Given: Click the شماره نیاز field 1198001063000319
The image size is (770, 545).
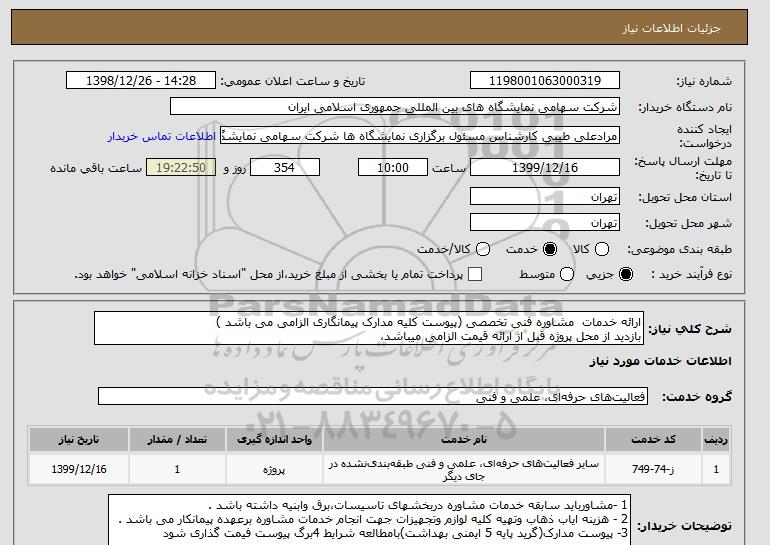Looking at the screenshot, I should click(x=545, y=81).
